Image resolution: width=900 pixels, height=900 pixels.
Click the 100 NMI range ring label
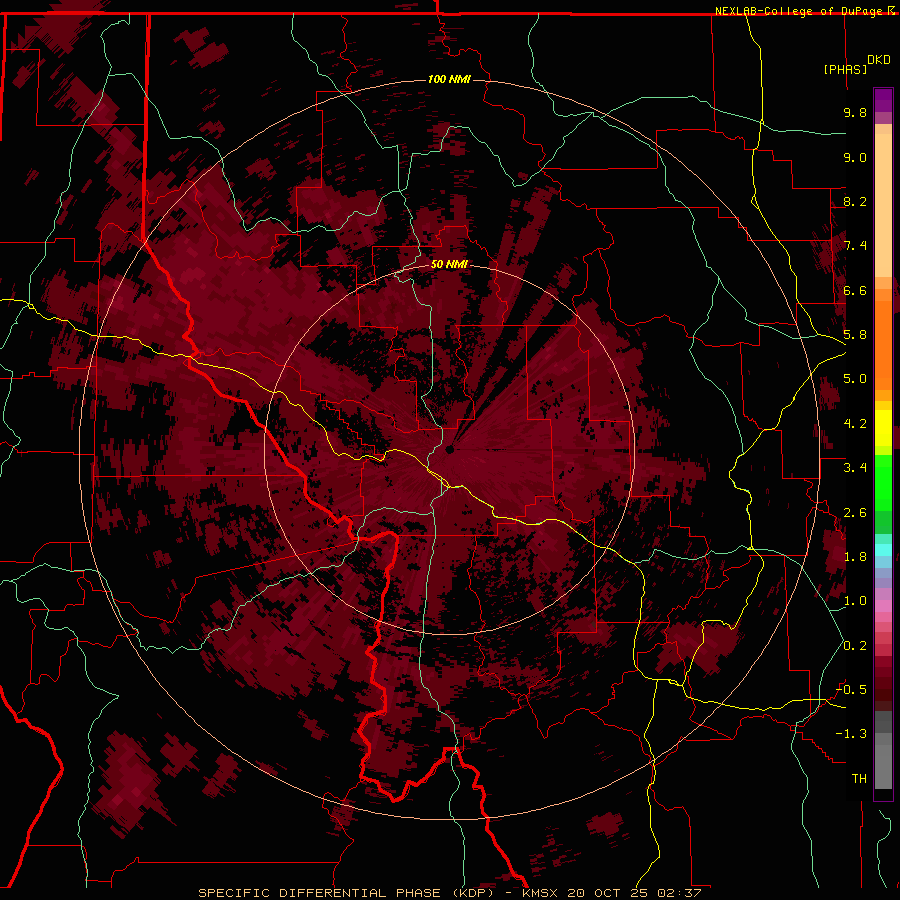point(449,79)
